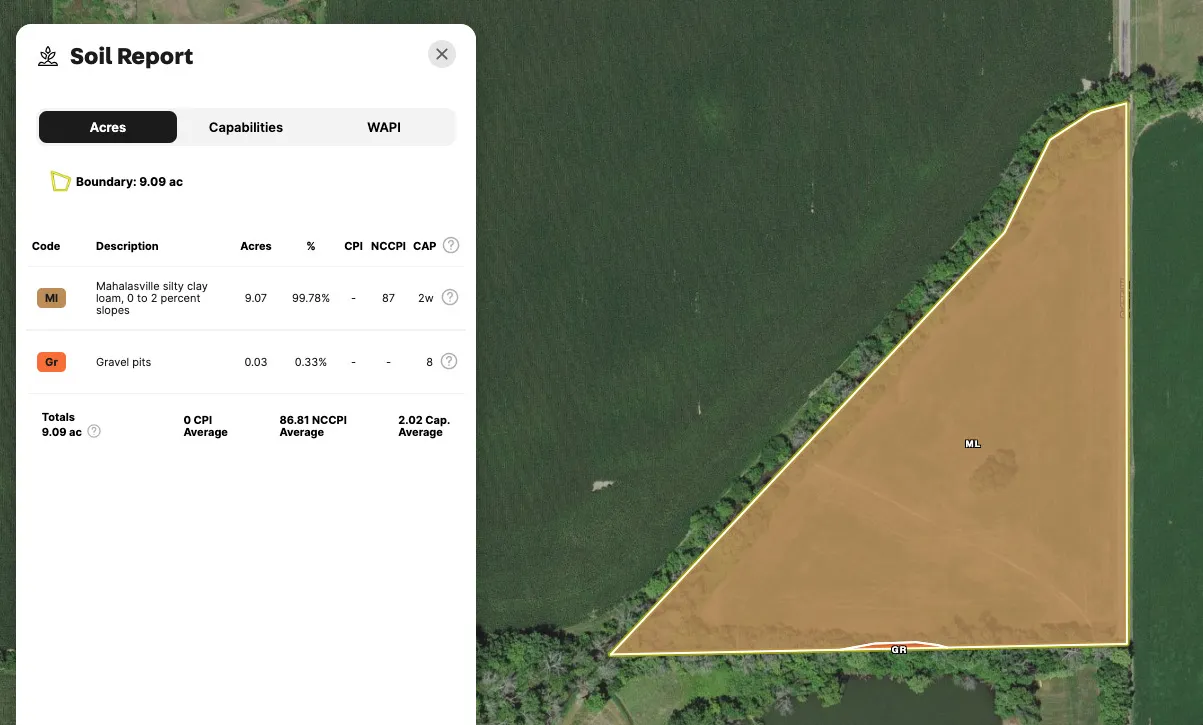Click the orange Gr soil code swatch

(51, 362)
